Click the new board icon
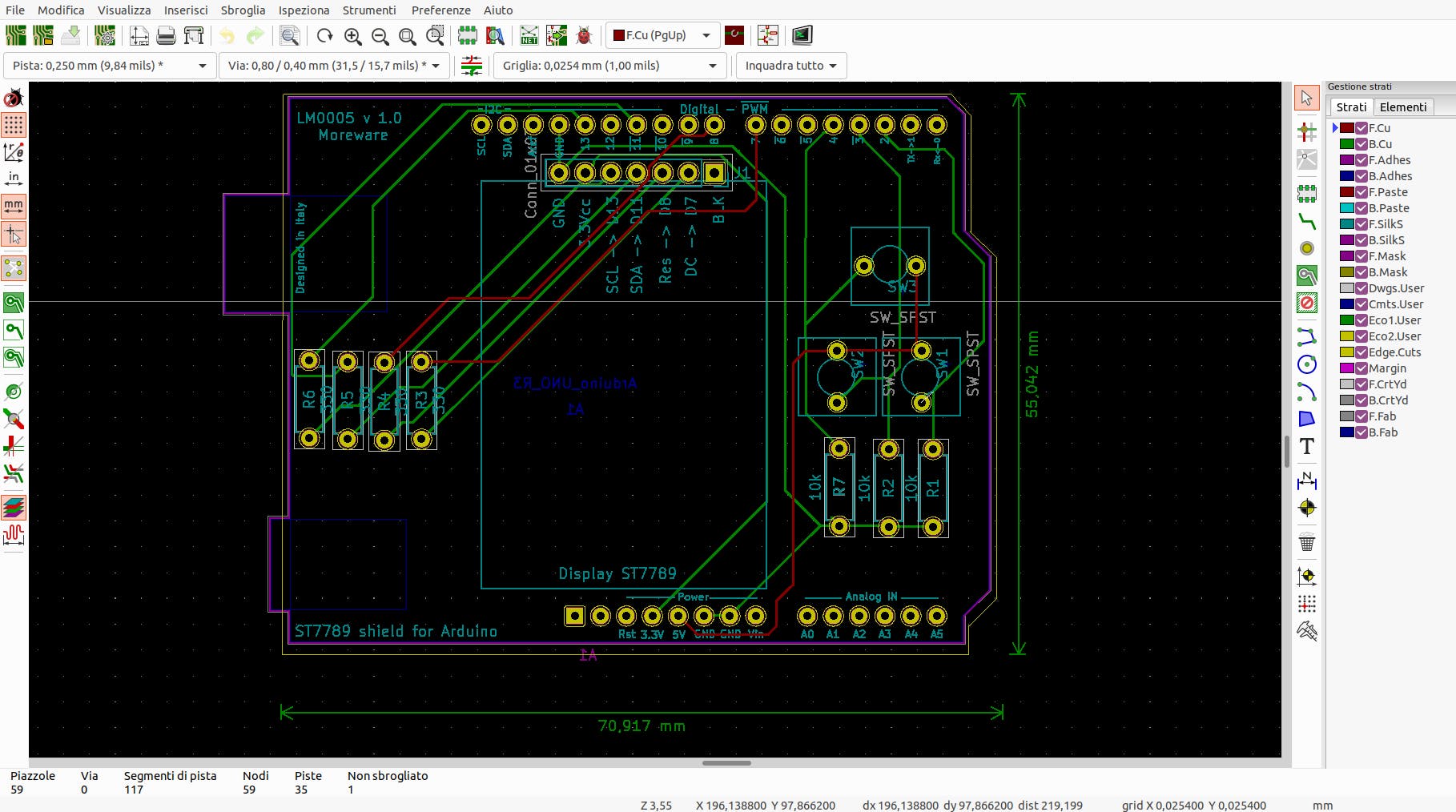Image resolution: width=1456 pixels, height=812 pixels. 16,35
